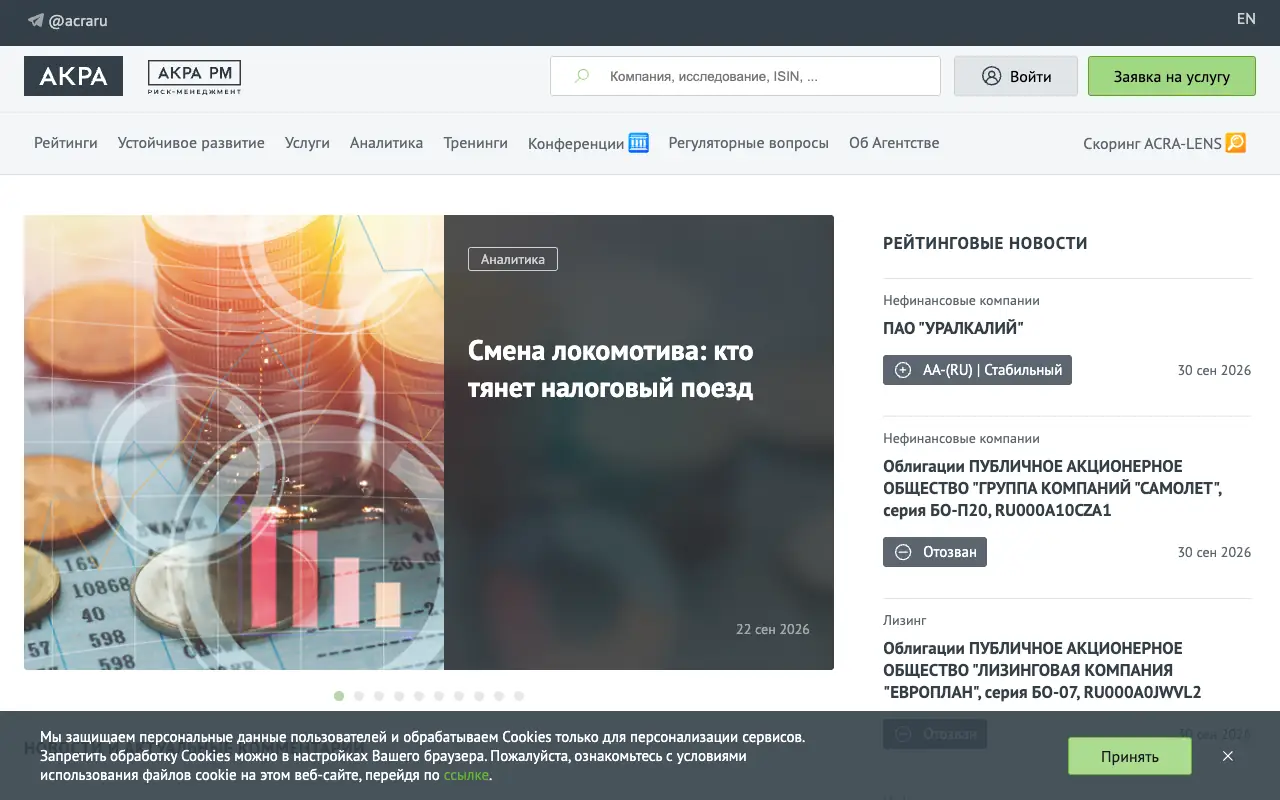The width and height of the screenshot is (1280, 800).
Task: Click the plus icon on AA-(RU) rating
Action: point(903,370)
